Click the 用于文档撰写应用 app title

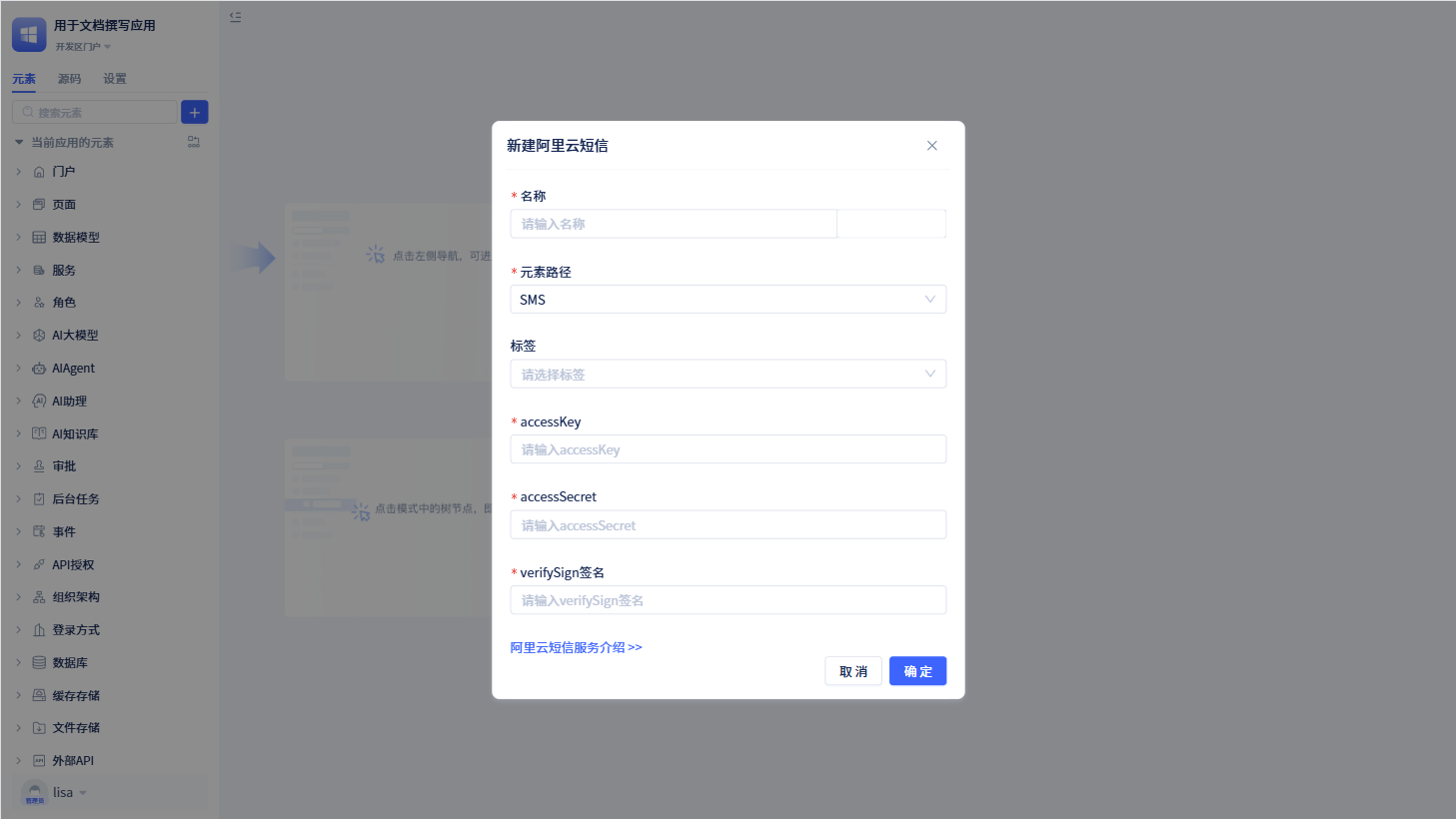[105, 26]
